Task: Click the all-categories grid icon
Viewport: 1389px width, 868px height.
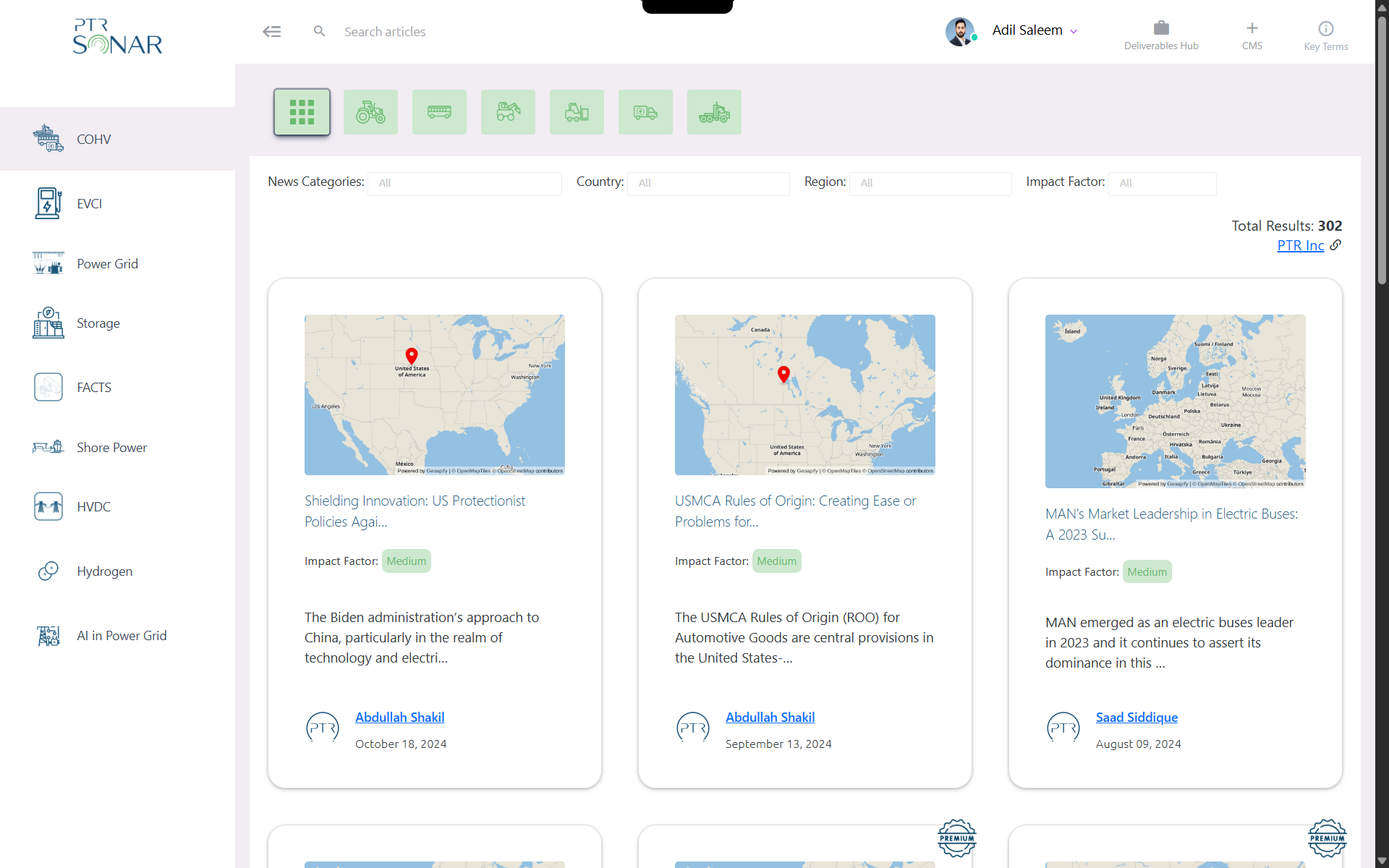Action: click(302, 112)
